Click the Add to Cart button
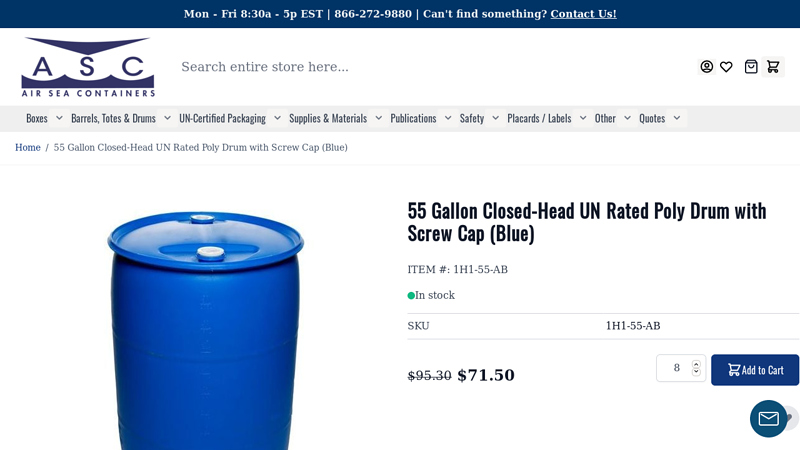The height and width of the screenshot is (450, 800). (755, 370)
